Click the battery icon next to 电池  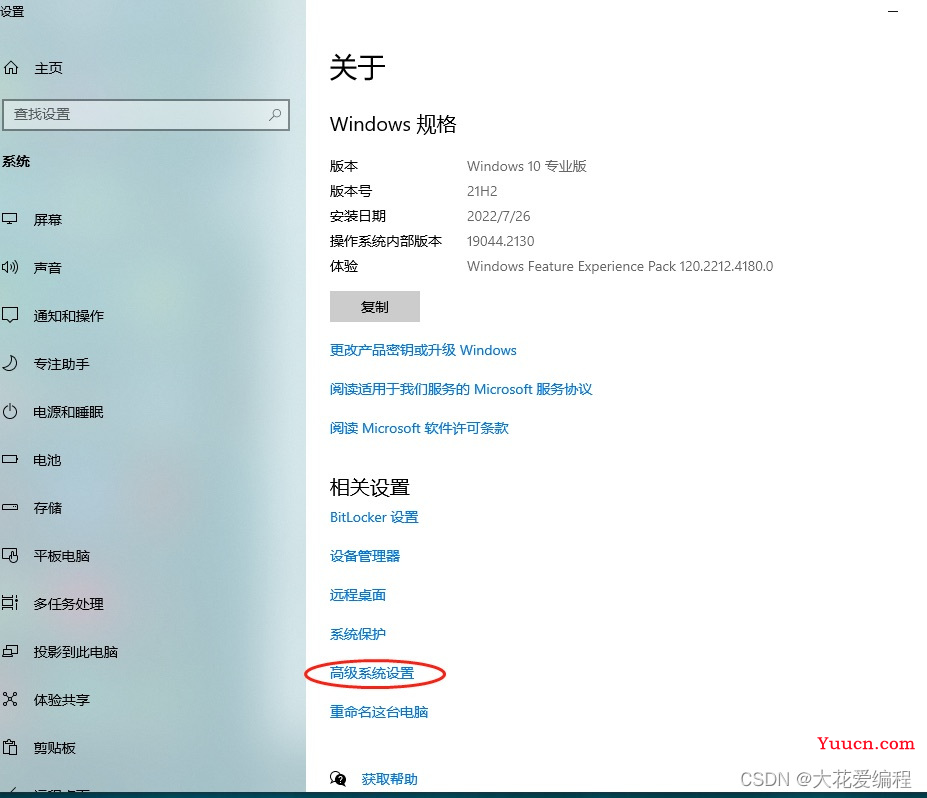tap(10, 459)
